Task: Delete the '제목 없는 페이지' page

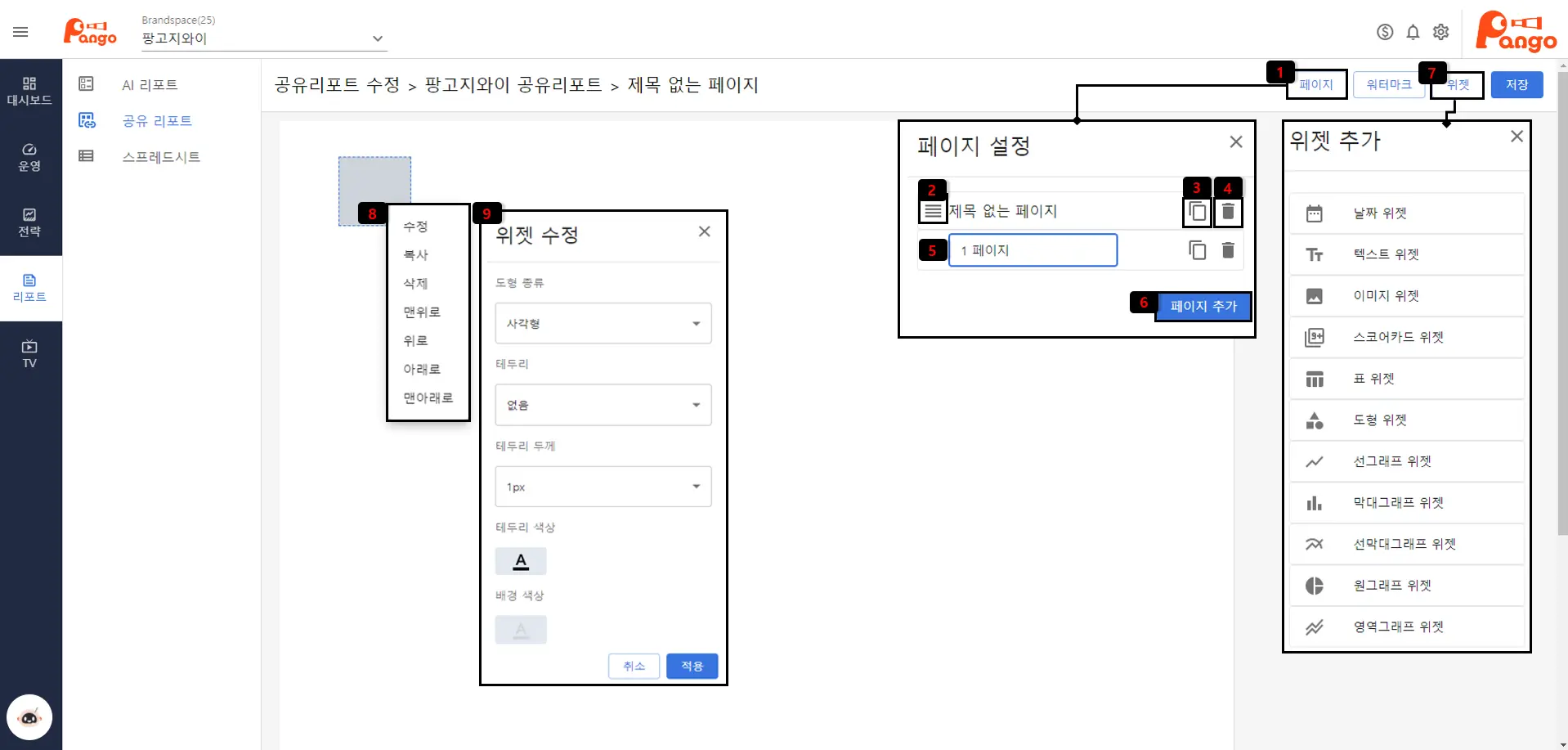Action: click(1228, 212)
